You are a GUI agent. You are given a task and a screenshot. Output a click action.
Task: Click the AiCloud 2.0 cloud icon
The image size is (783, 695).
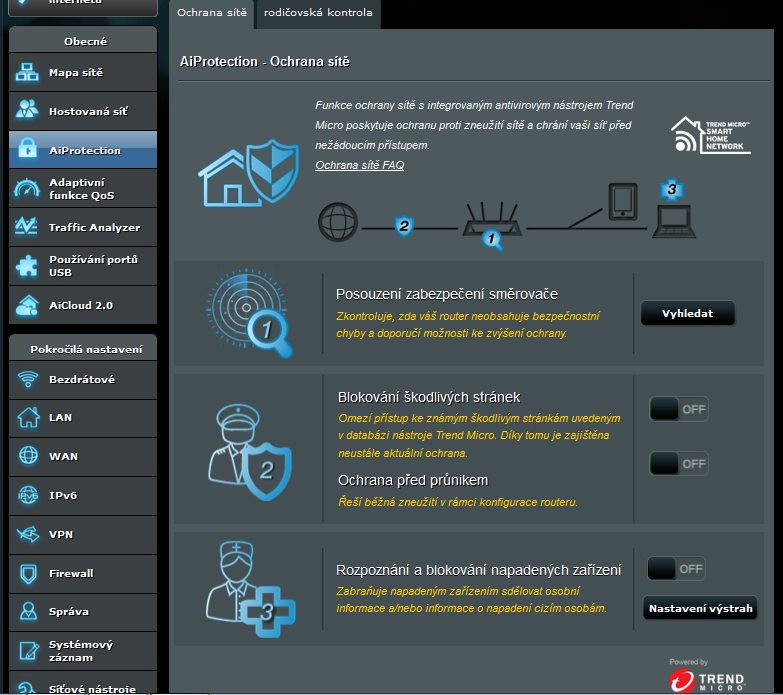coord(27,304)
